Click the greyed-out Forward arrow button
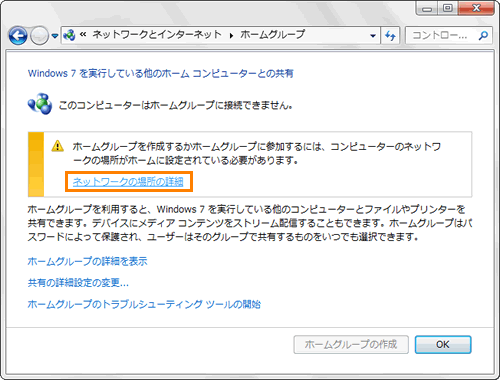Viewport: 500px width, 380px height. (x=40, y=35)
